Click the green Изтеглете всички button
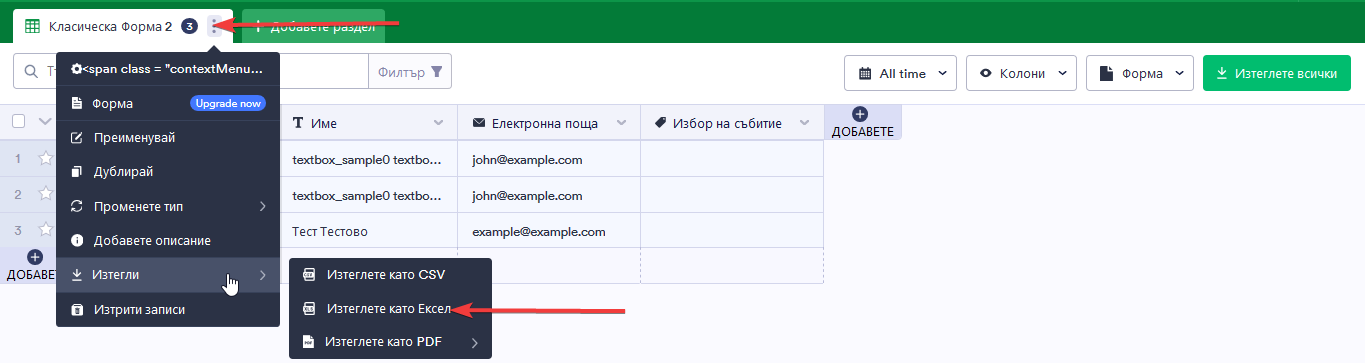This screenshot has width=1365, height=363. coord(1277,73)
